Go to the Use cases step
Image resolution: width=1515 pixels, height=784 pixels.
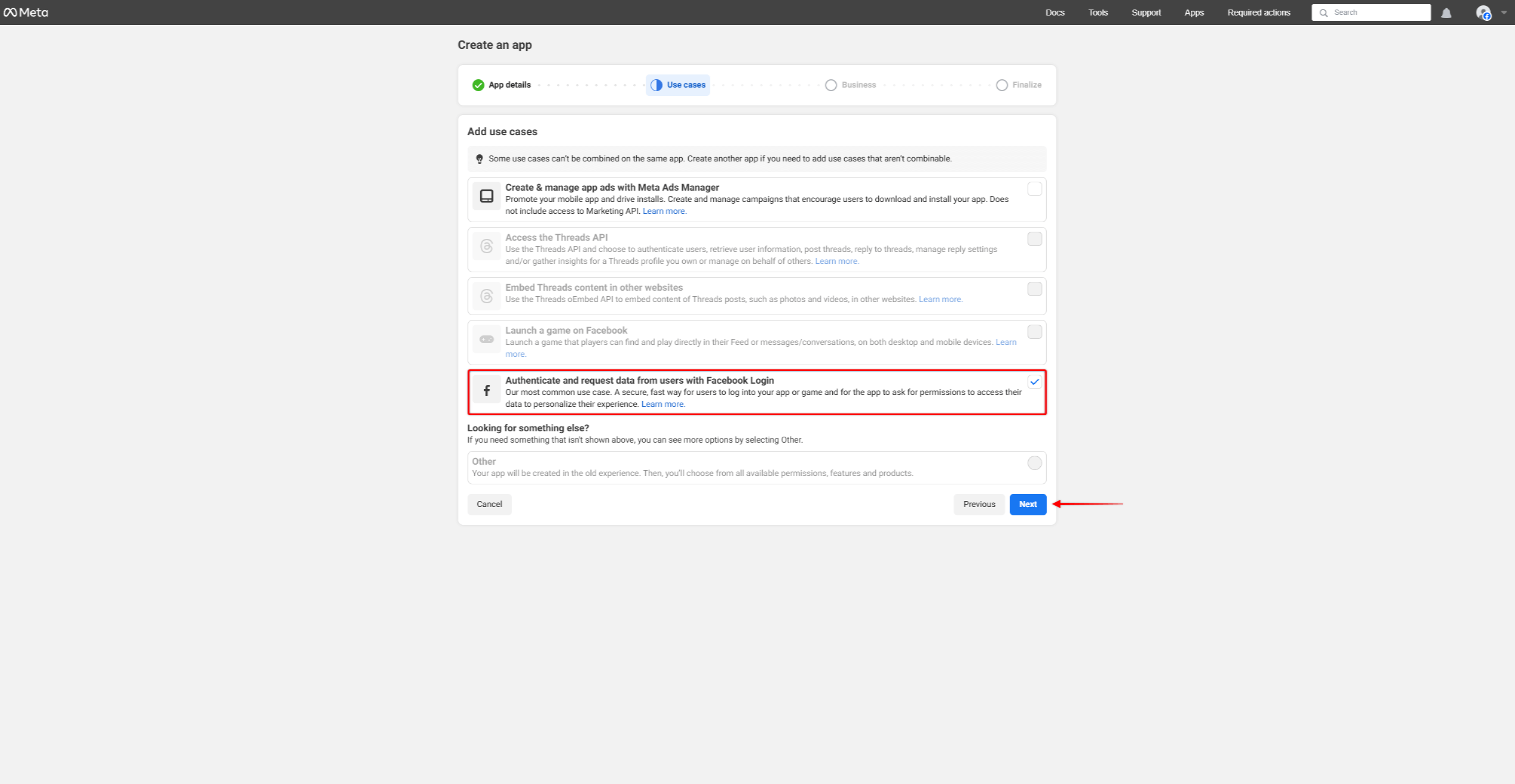pos(678,85)
